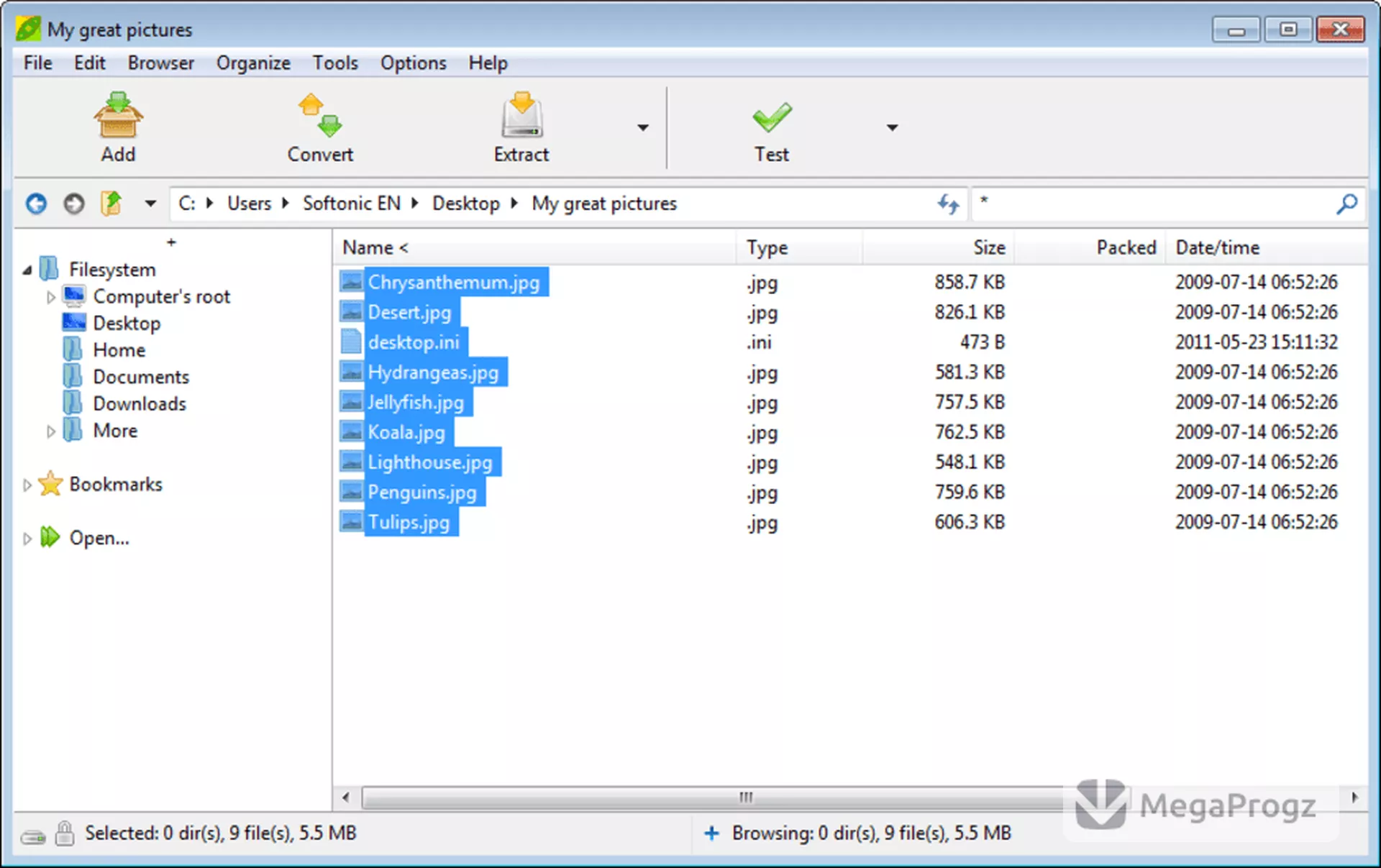Open the Organize menu
This screenshot has width=1381, height=868.
click(x=253, y=63)
